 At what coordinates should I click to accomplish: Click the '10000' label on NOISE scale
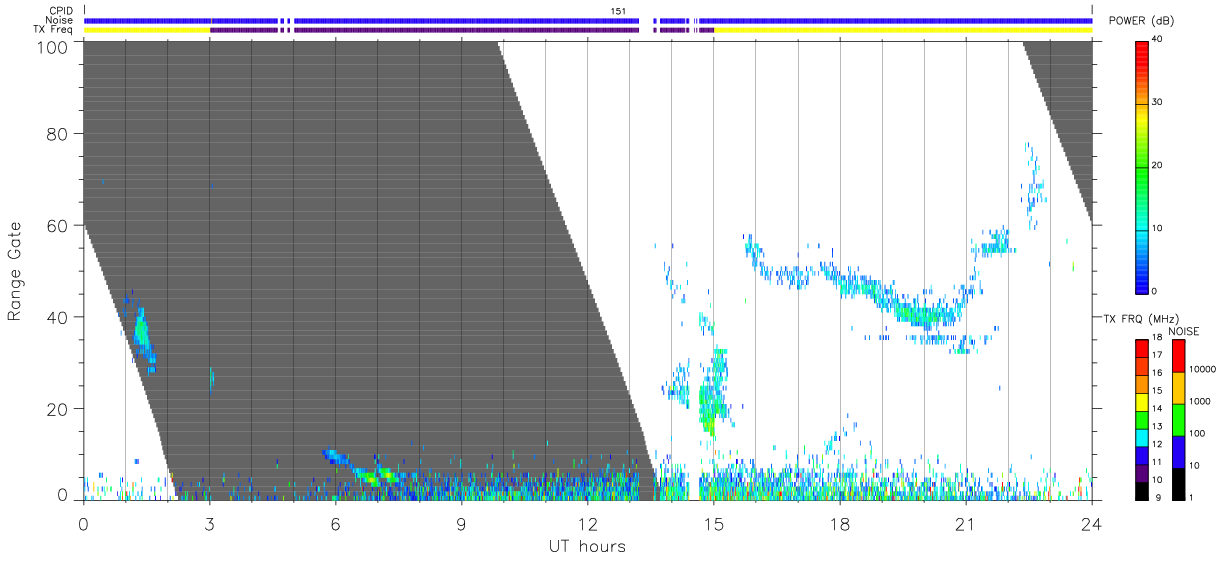[x=1203, y=369]
